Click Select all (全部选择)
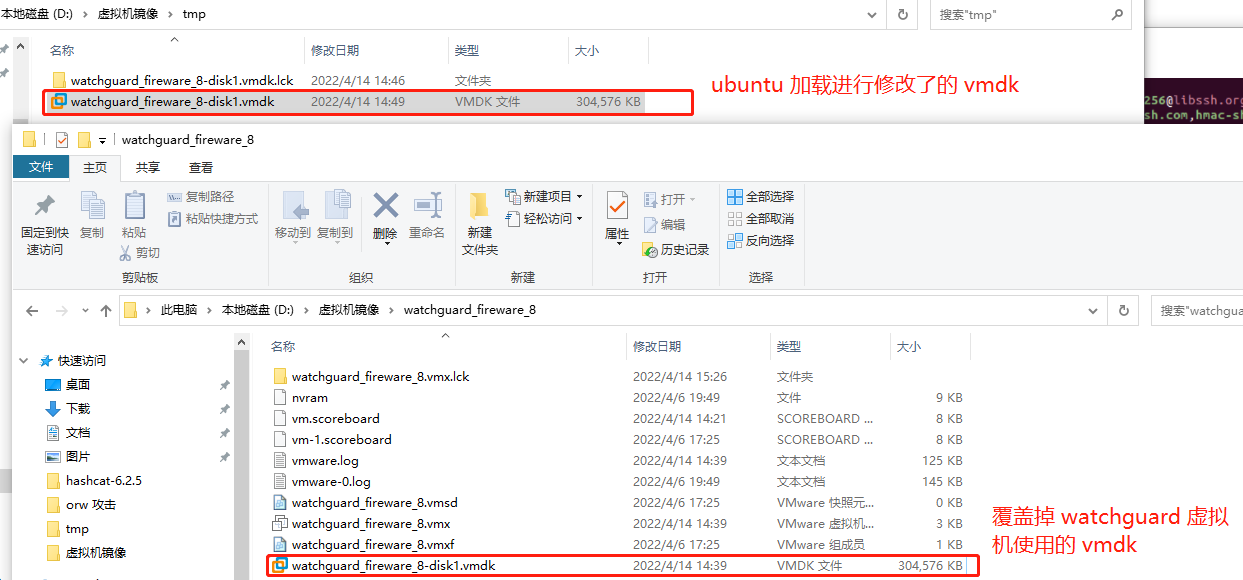Image resolution: width=1243 pixels, height=580 pixels. tap(760, 196)
